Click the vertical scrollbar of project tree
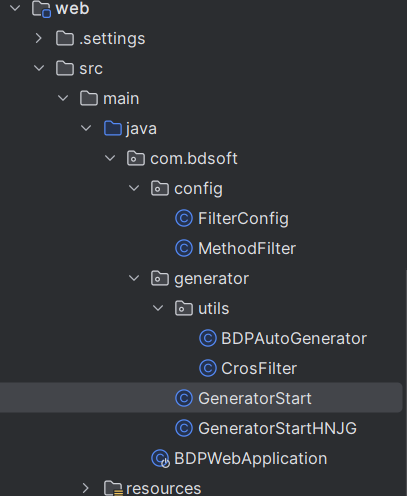 [x=405, y=383]
